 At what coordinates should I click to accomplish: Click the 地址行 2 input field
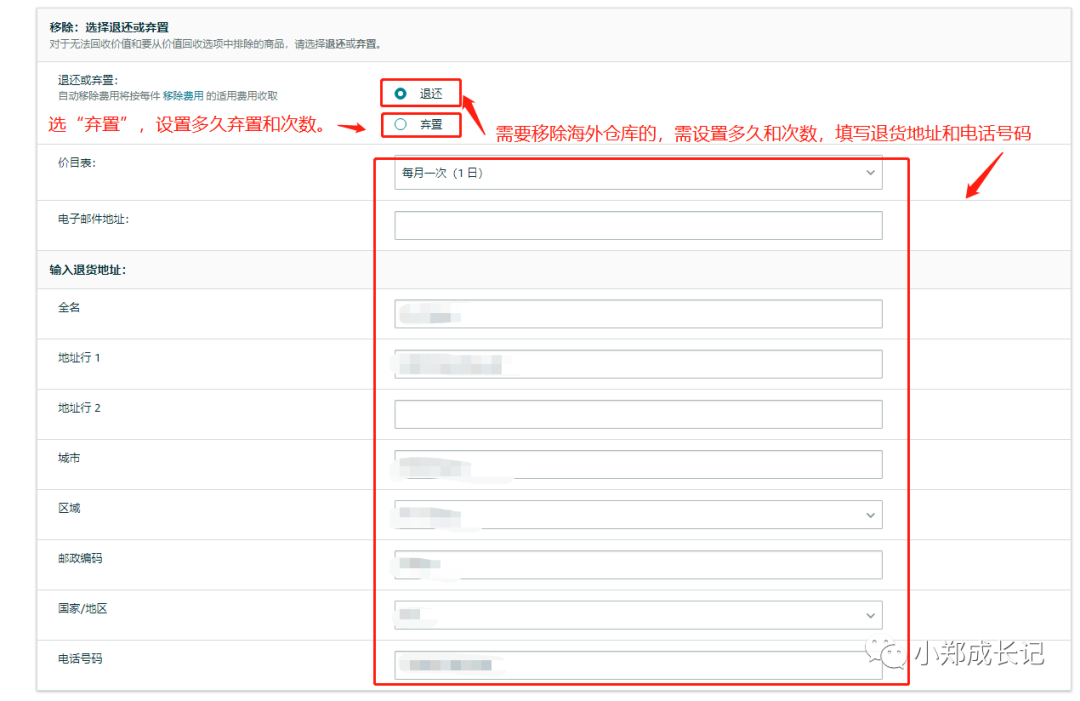638,414
